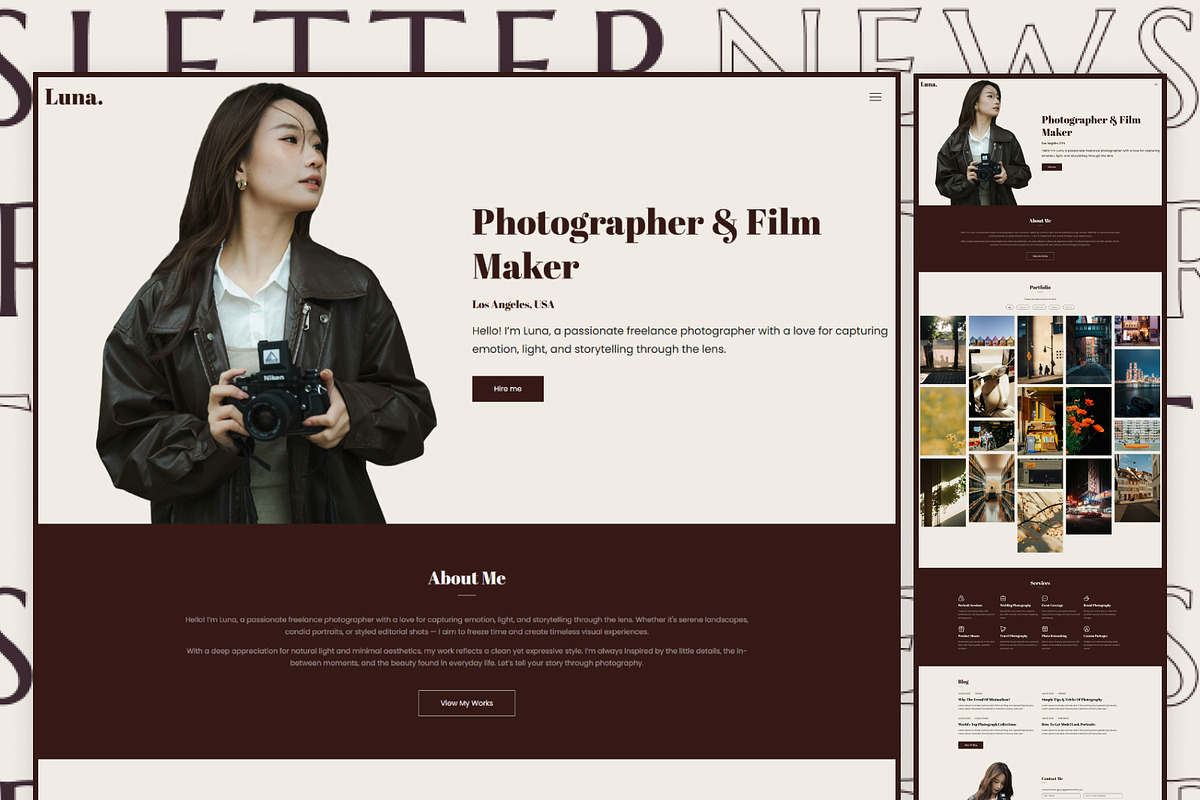Click the Travel Photography service icon
Viewport: 1200px width, 800px height.
tap(1003, 629)
